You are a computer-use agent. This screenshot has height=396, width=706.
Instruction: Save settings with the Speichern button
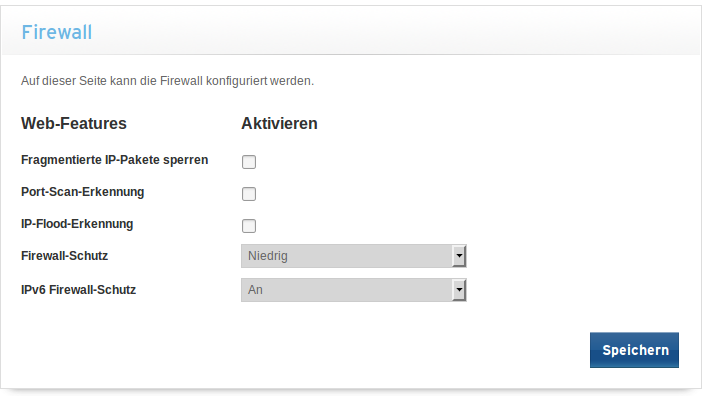[x=634, y=350]
